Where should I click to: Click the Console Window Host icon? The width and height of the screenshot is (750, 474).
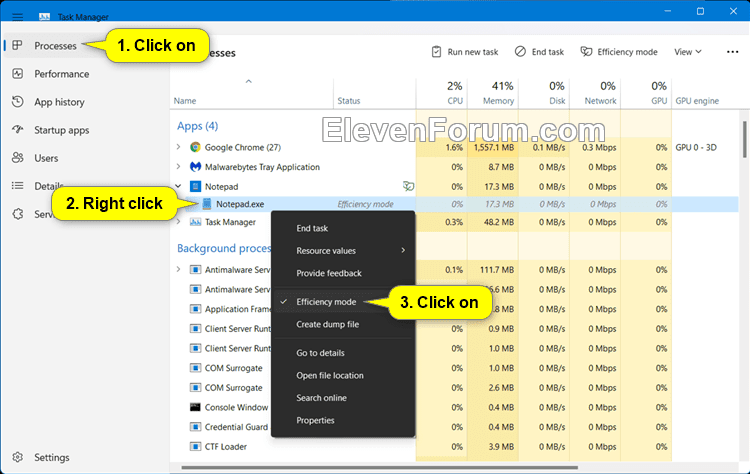coord(195,407)
